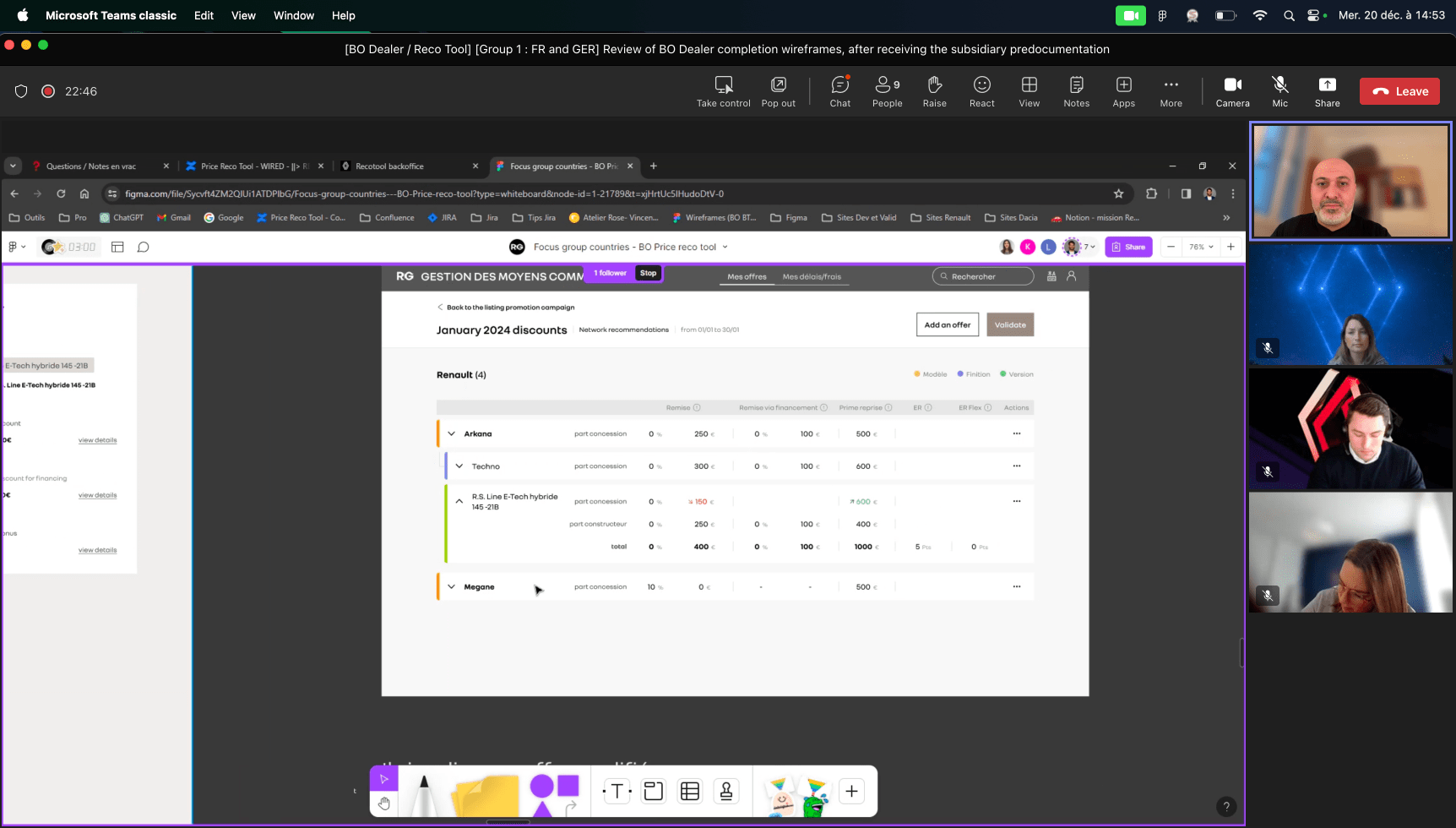Open actions menu for Megane row

[1017, 586]
